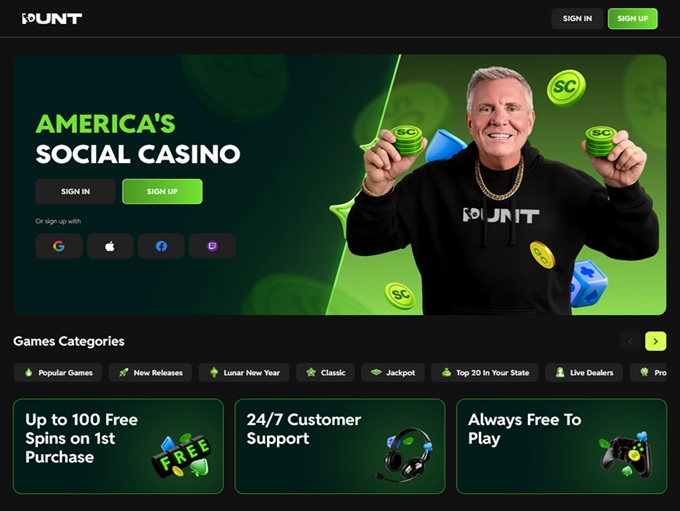Screen dimensions: 680x511
Task: Click the green Sign Up button in hero banner
Action: 162,191
